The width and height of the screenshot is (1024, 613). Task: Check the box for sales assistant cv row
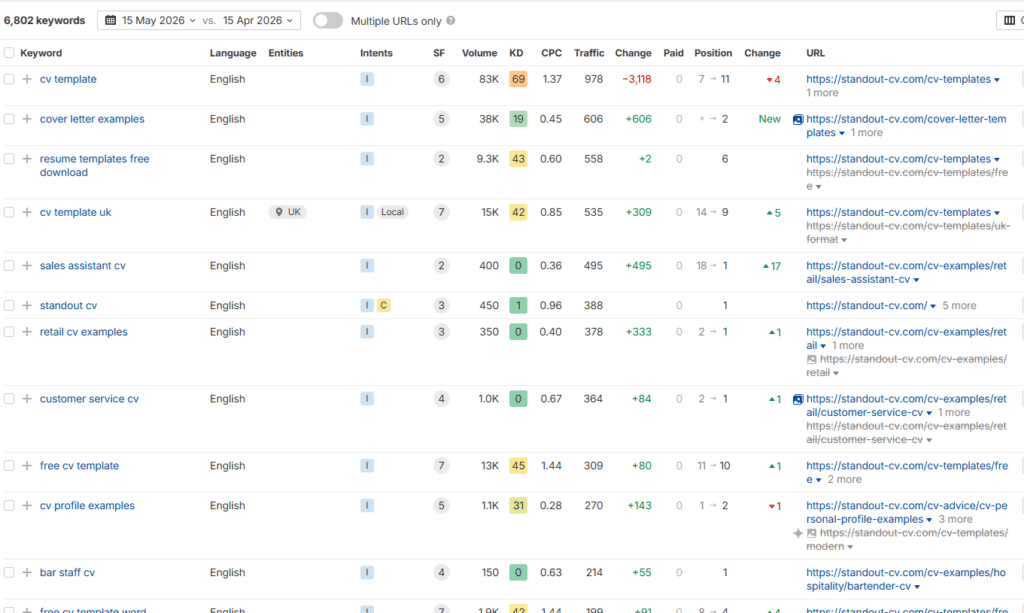tap(9, 266)
